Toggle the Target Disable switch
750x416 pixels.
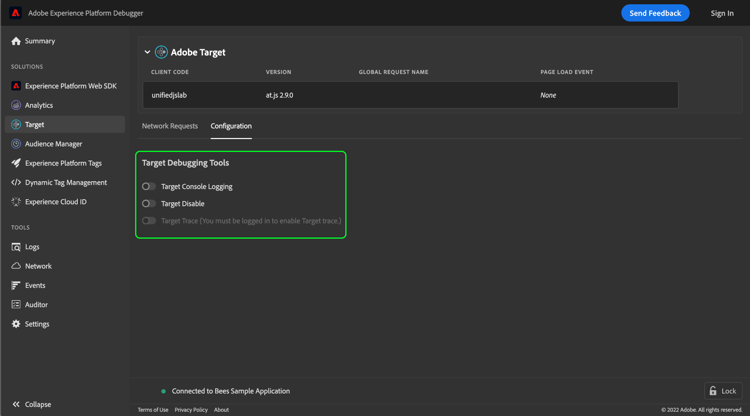[x=149, y=204]
